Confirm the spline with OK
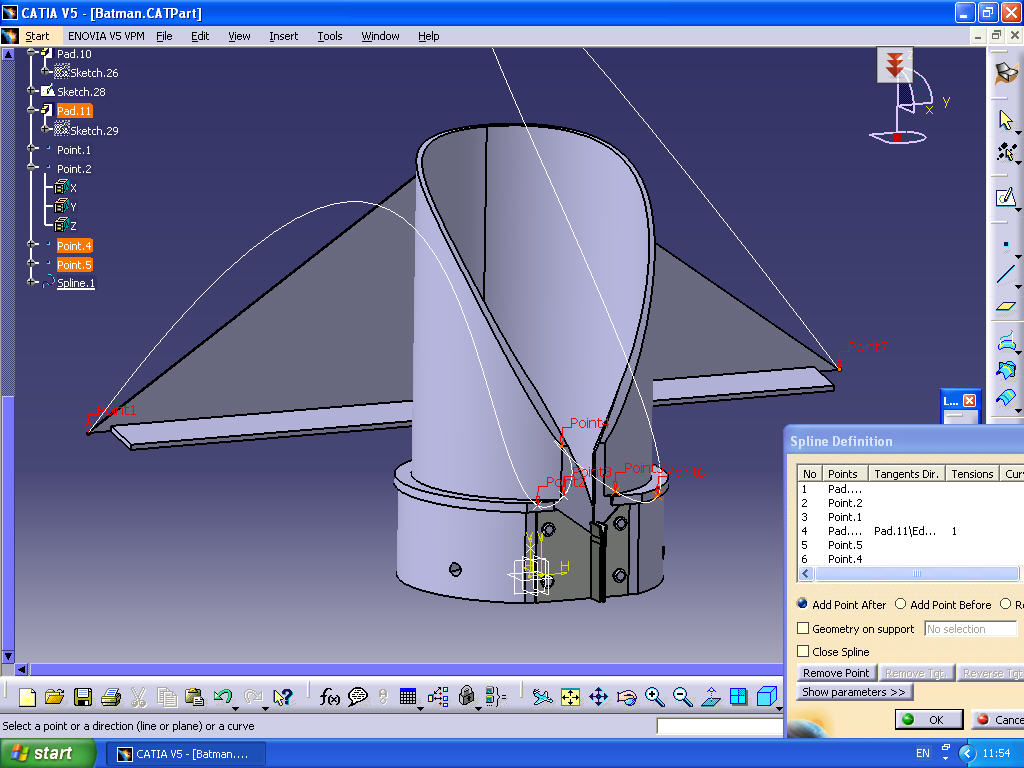This screenshot has width=1024, height=768. pos(929,719)
